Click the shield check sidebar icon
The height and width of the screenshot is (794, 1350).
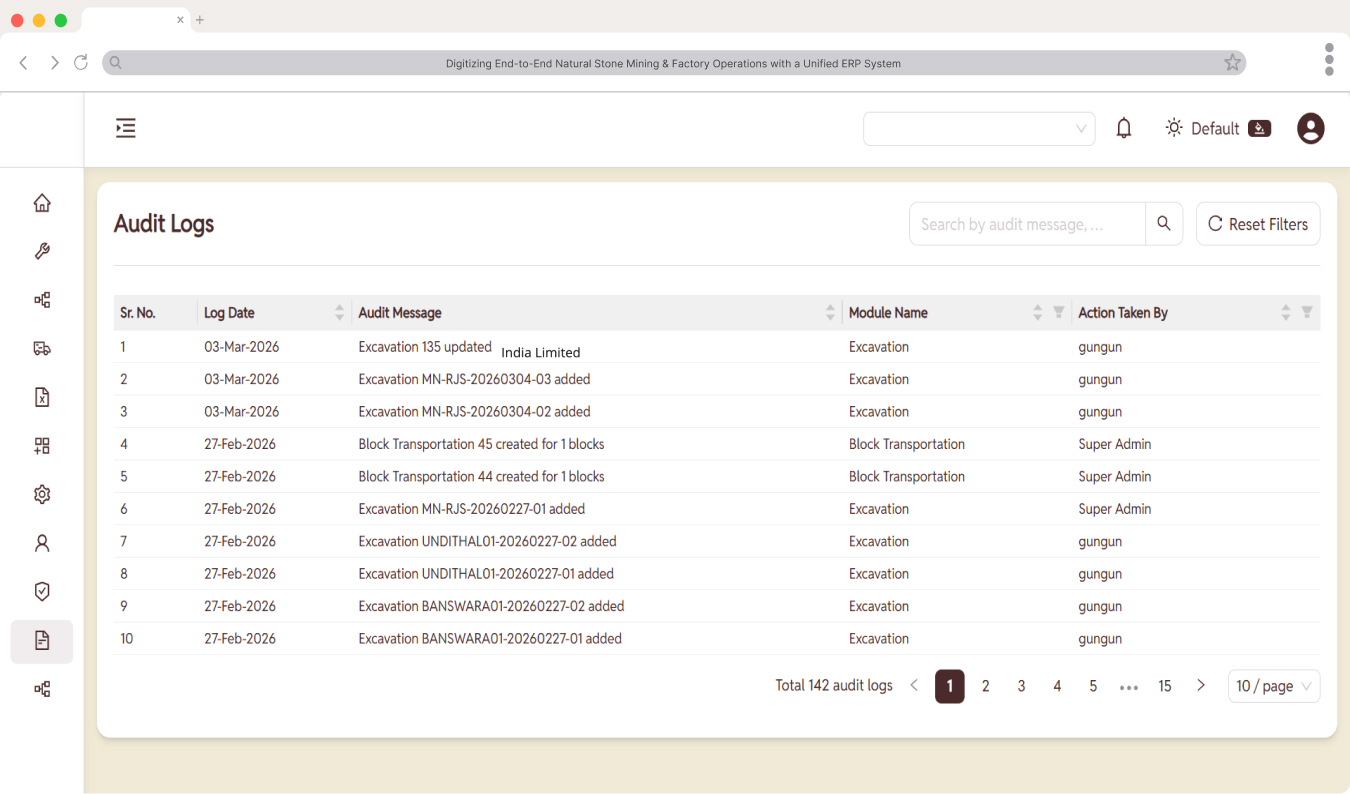42,591
